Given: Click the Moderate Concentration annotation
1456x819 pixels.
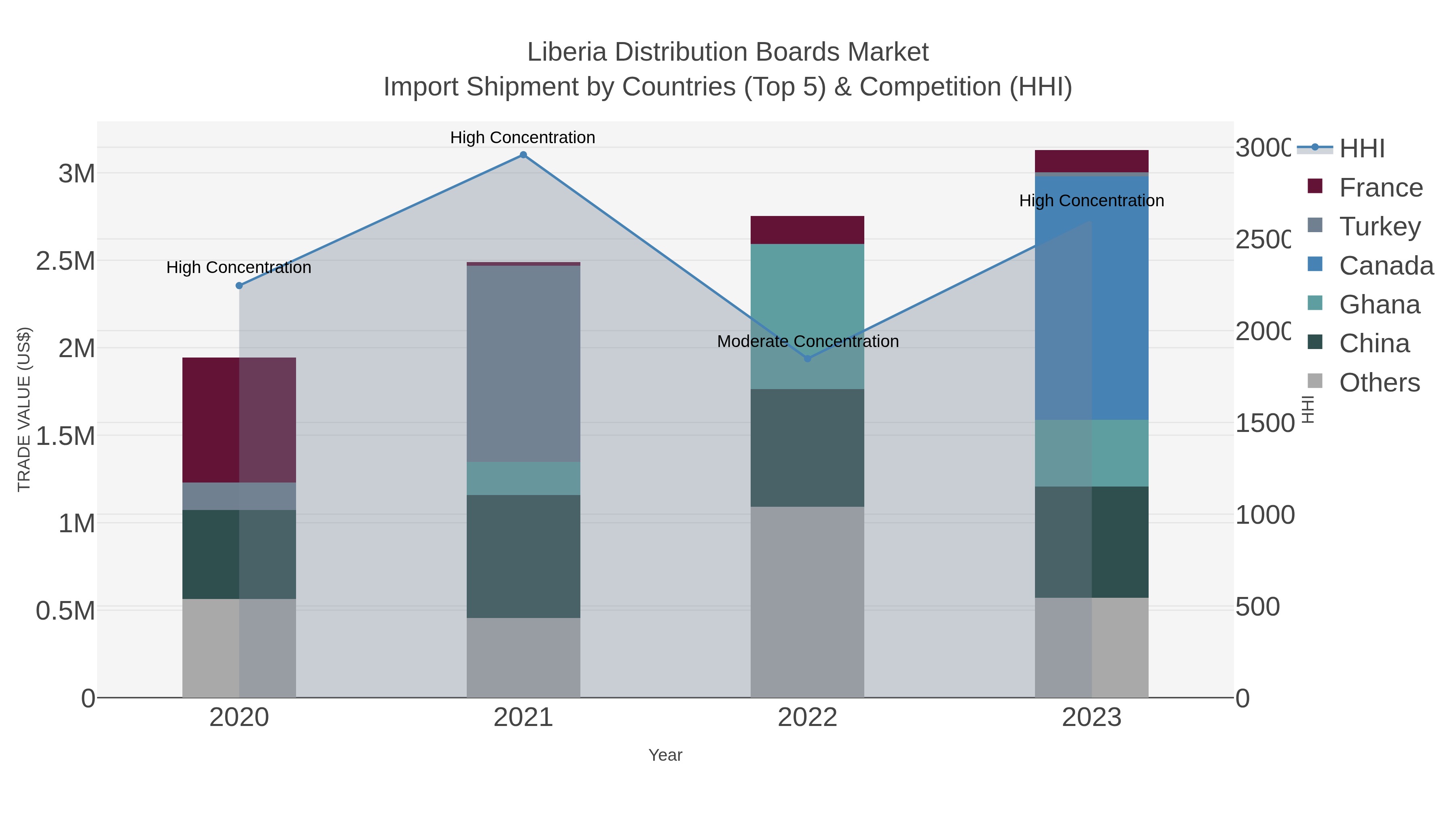Looking at the screenshot, I should pyautogui.click(x=808, y=341).
